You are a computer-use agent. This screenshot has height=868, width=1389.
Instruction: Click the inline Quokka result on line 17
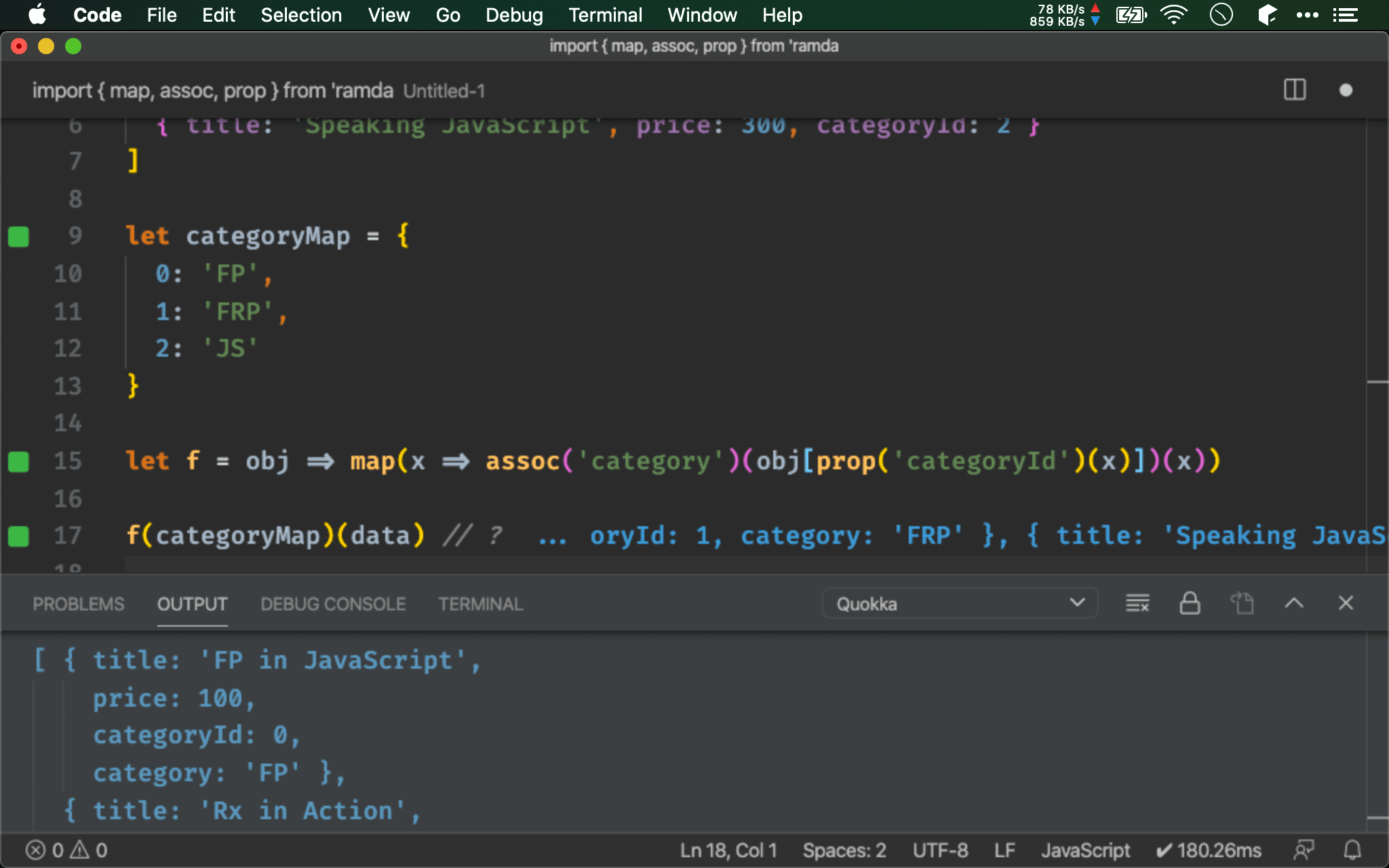[962, 536]
